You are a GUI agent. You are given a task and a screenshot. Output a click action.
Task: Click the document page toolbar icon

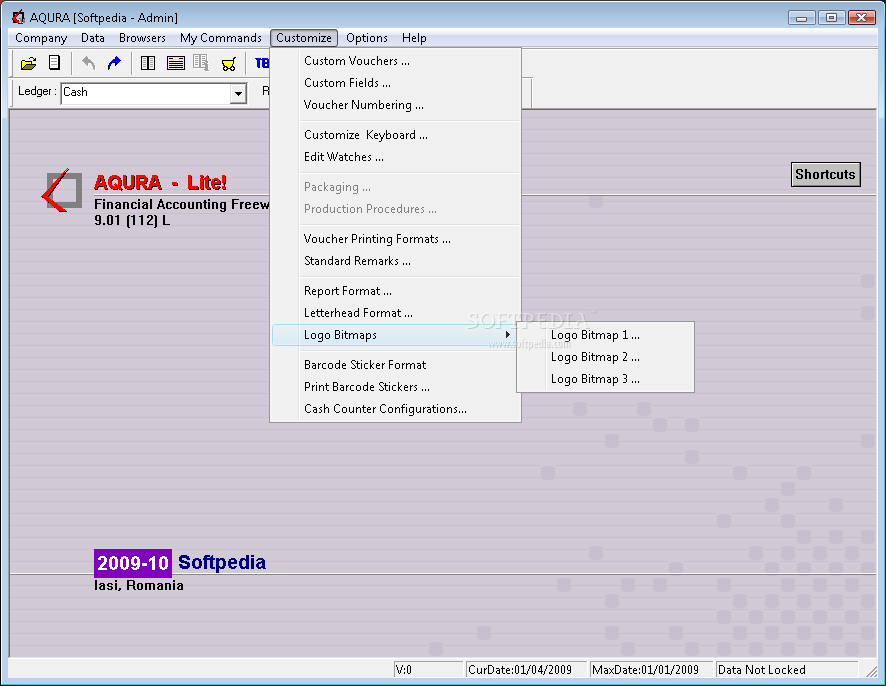coord(54,63)
